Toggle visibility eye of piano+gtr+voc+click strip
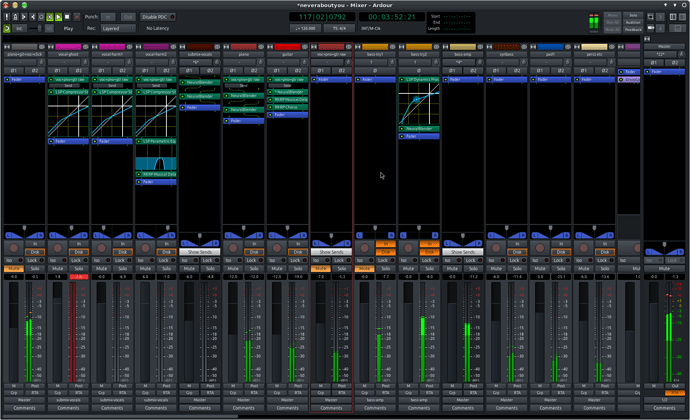The width and height of the screenshot is (690, 420). [42, 47]
